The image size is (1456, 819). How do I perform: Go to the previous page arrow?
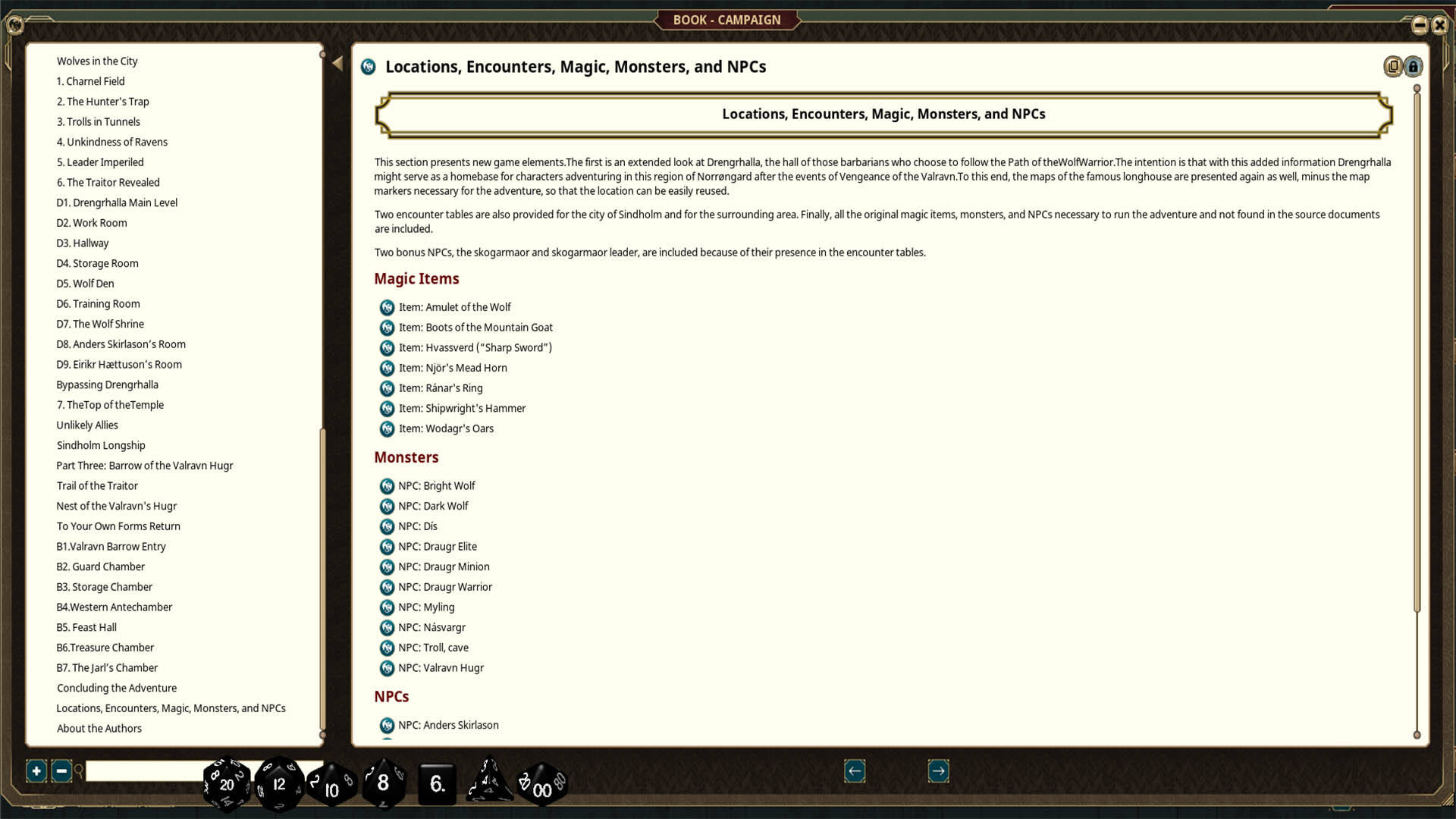click(x=854, y=770)
